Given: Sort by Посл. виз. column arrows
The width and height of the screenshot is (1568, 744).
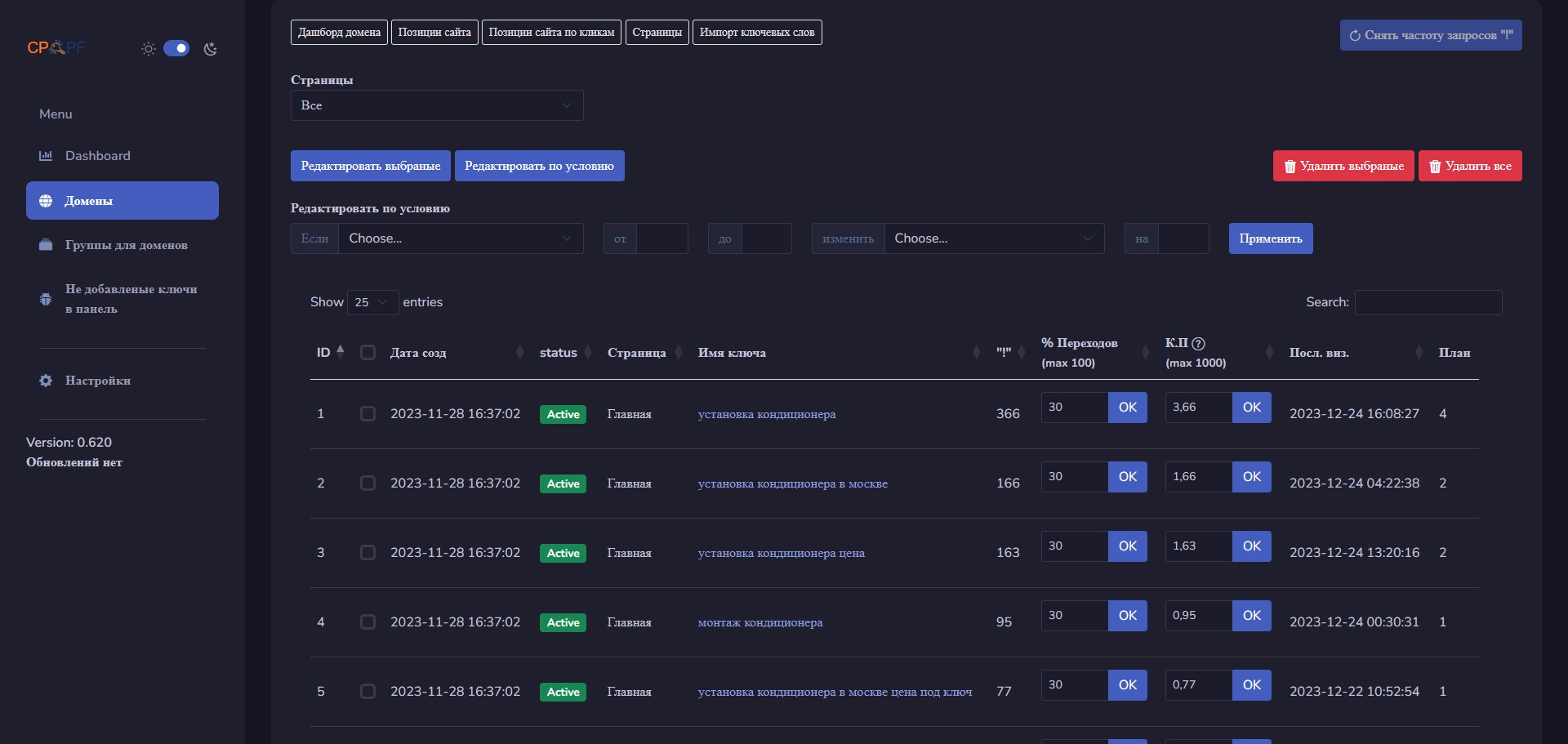Looking at the screenshot, I should pos(1419,353).
